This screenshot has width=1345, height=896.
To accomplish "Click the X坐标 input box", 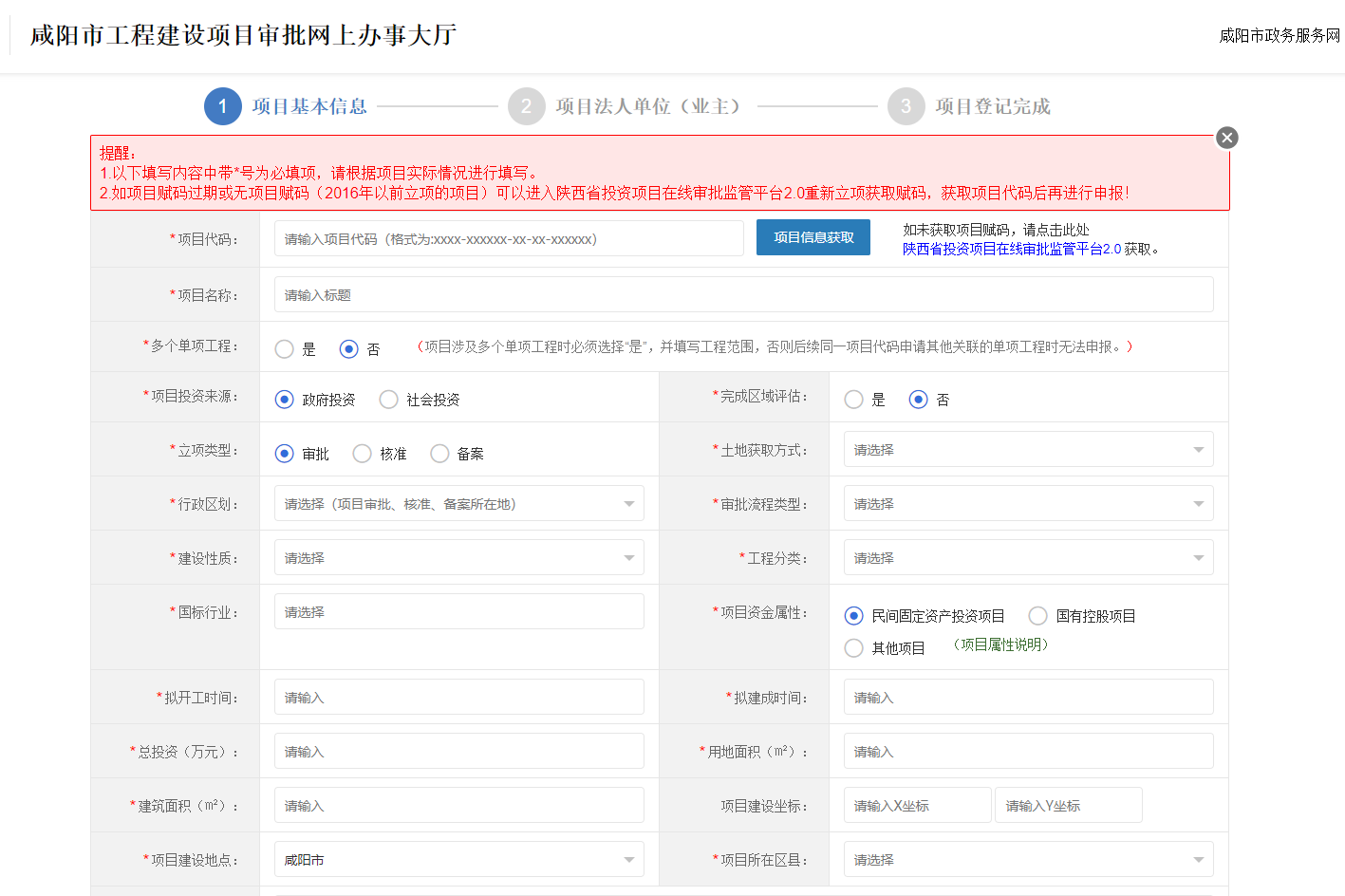I will pyautogui.click(x=917, y=806).
